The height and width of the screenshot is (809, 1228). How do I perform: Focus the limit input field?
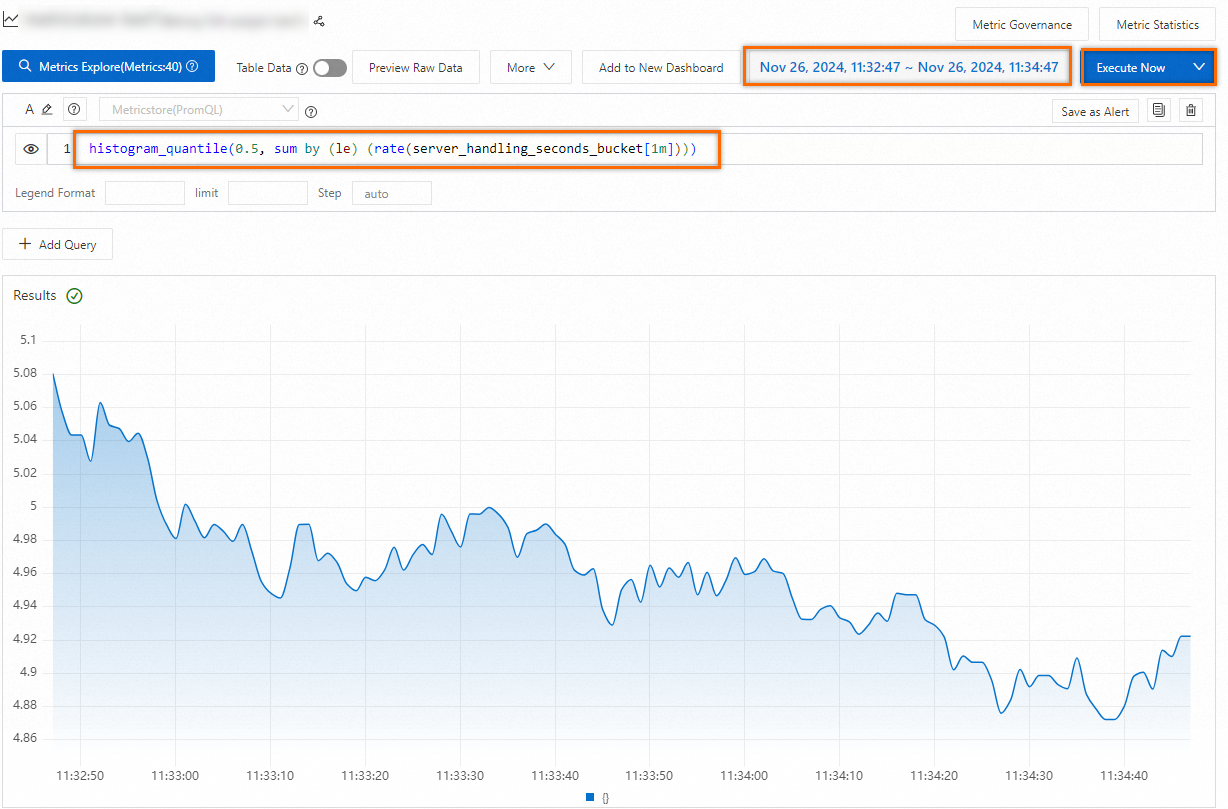[x=268, y=193]
